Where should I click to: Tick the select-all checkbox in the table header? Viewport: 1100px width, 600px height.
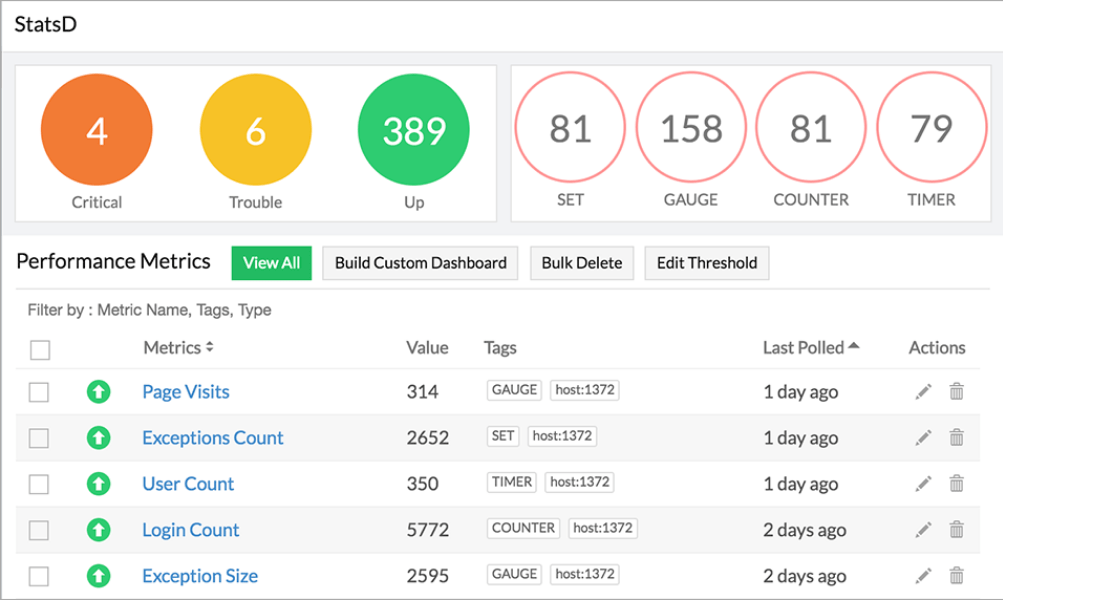[x=40, y=349]
